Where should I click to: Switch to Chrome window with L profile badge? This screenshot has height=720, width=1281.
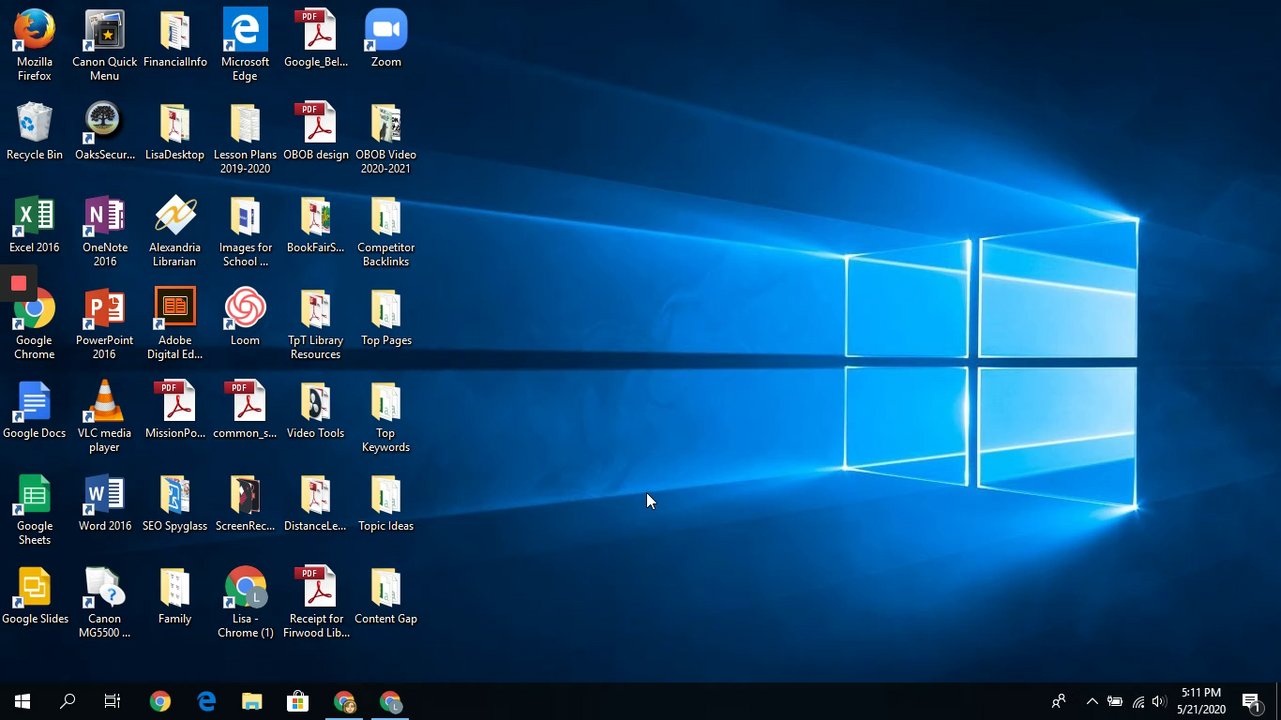click(x=390, y=701)
